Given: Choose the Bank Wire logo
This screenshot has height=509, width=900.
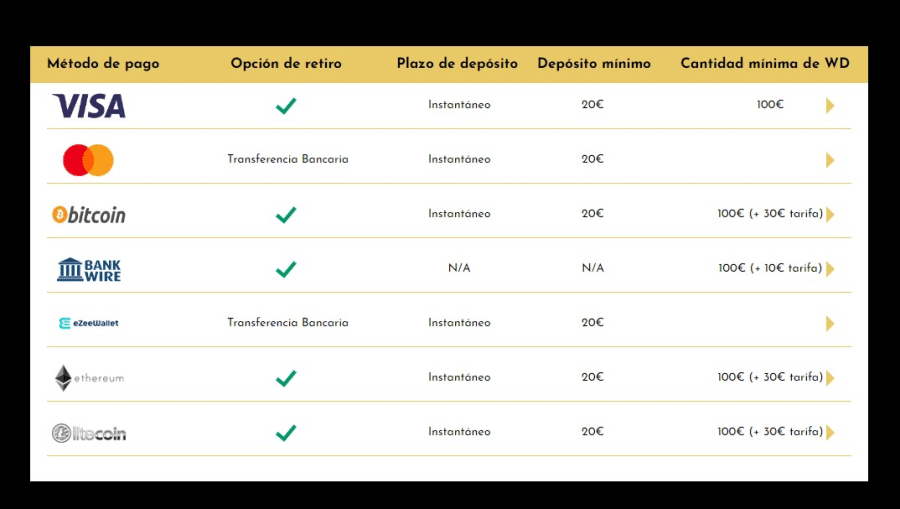Looking at the screenshot, I should pyautogui.click(x=89, y=269).
